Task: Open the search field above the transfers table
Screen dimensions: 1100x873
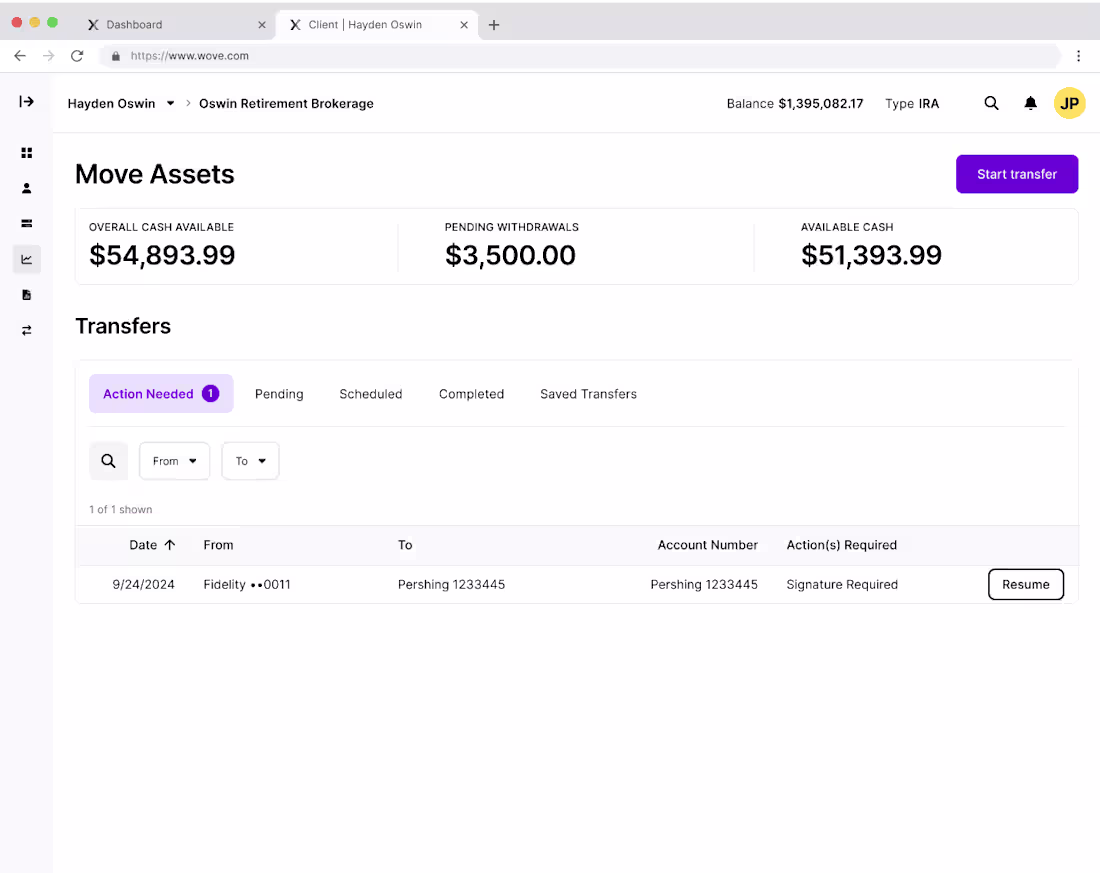Action: click(108, 461)
